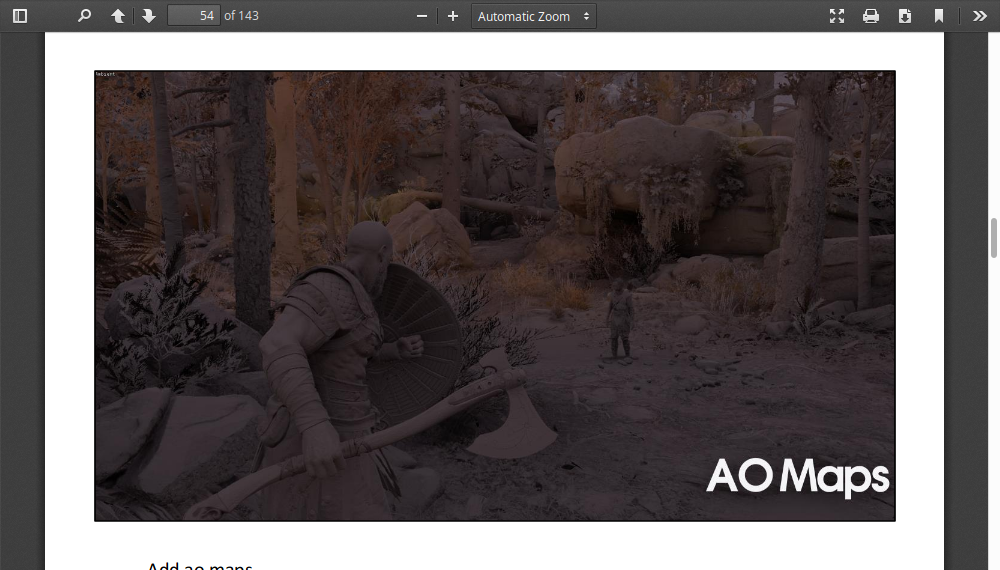
Task: Toggle the sidebar panel
Action: click(x=20, y=16)
